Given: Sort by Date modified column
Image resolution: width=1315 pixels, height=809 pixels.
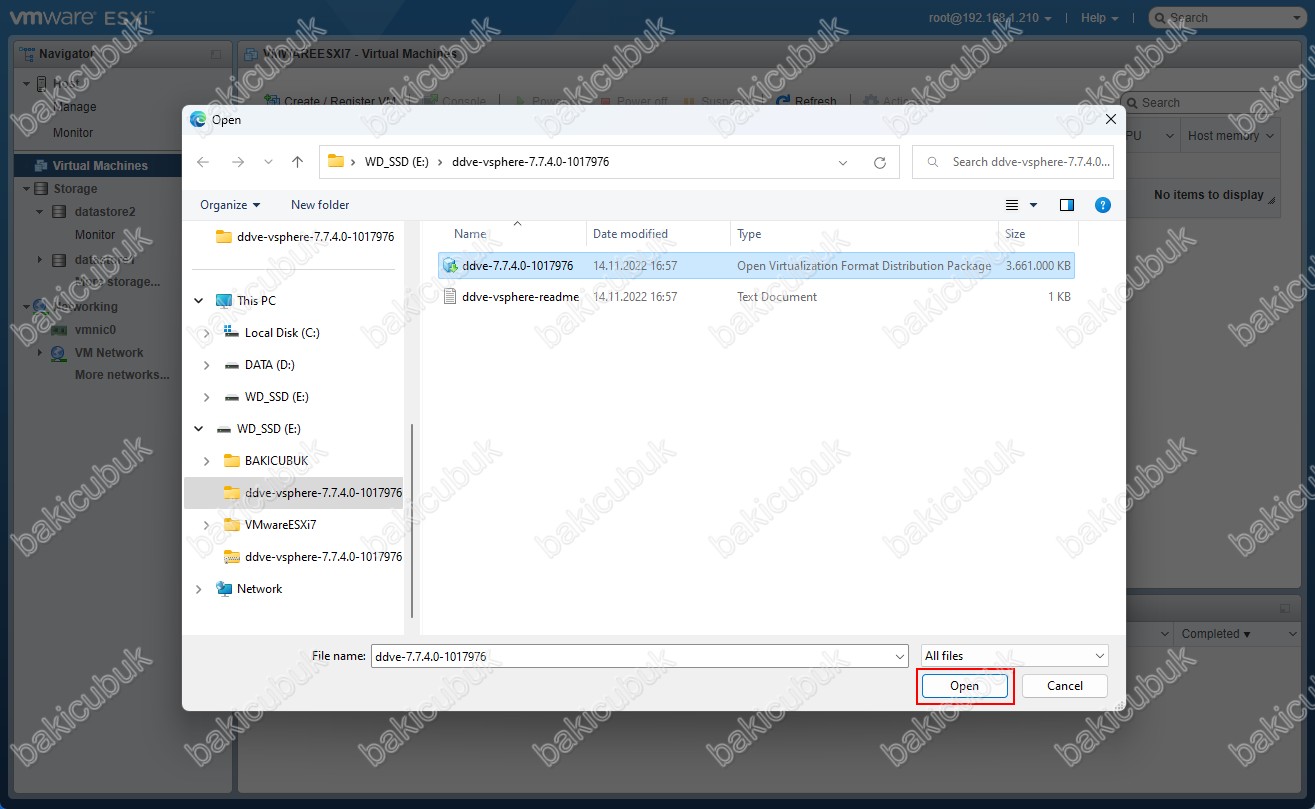Looking at the screenshot, I should point(630,234).
